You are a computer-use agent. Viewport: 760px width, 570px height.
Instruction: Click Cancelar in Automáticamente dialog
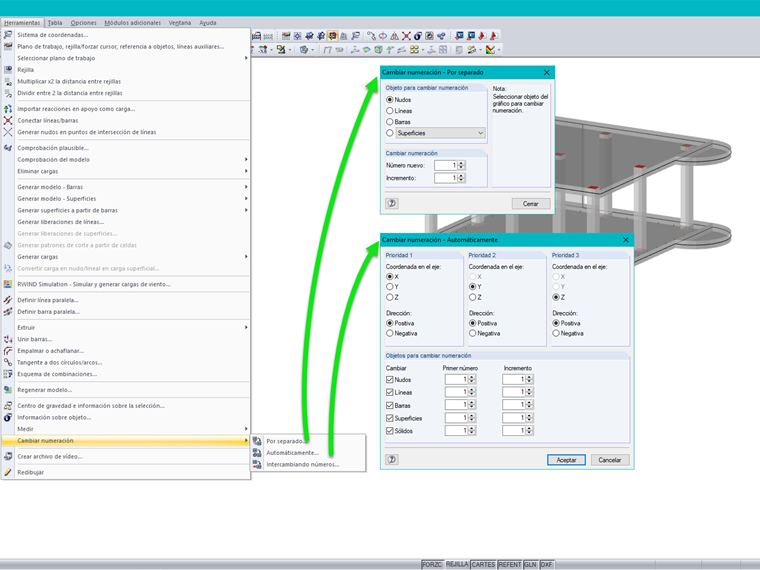click(x=610, y=459)
